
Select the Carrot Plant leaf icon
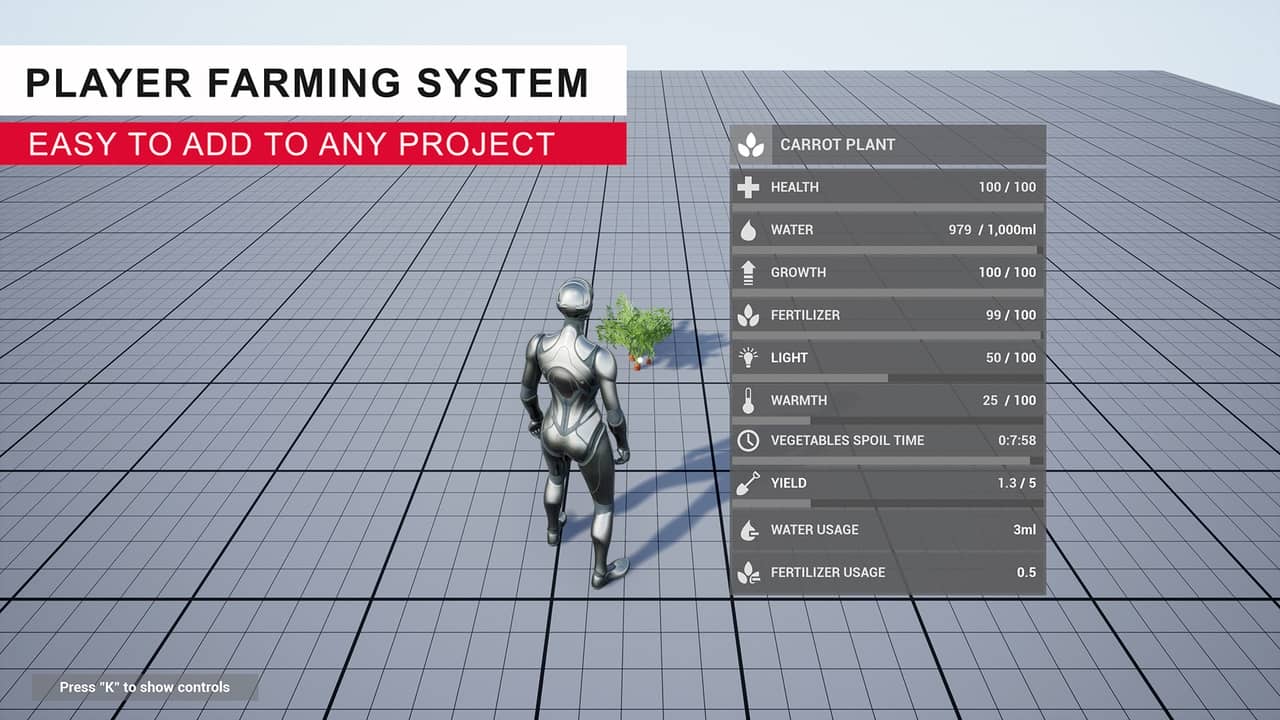click(748, 144)
